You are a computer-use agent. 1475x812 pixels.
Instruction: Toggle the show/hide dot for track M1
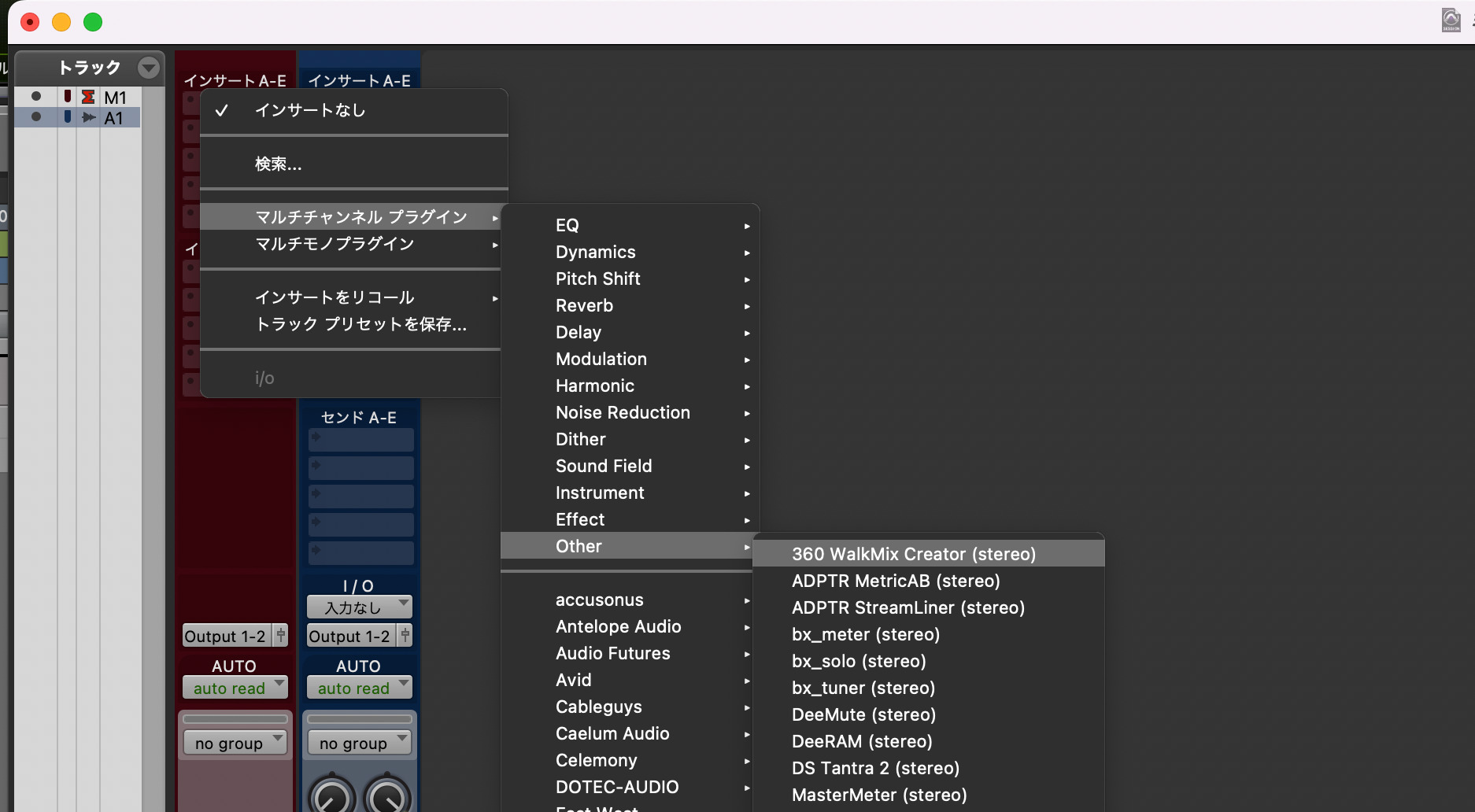coord(36,96)
